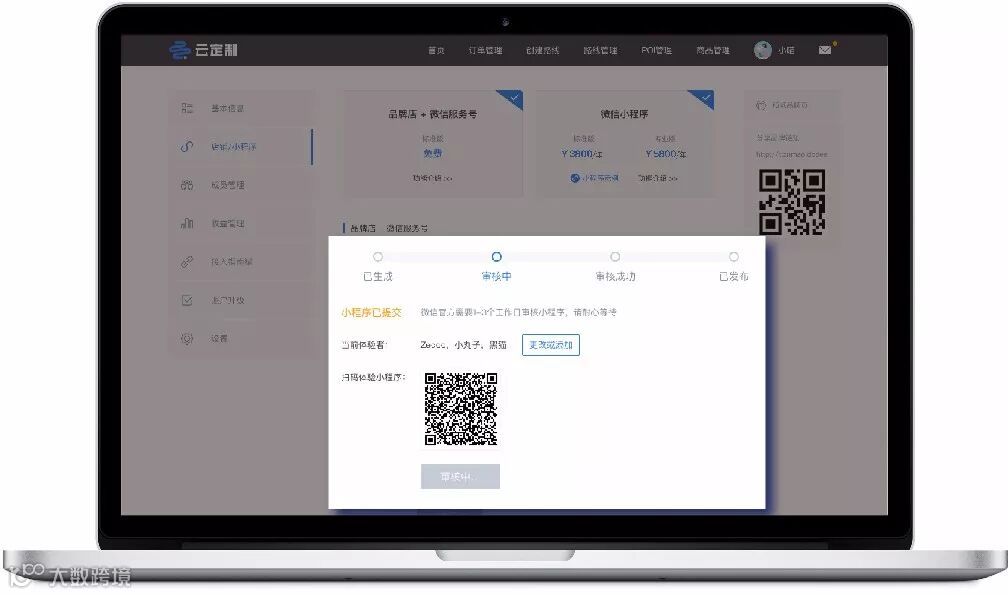1008x595 pixels.
Task: Select the 已生成 step circle
Action: 378,256
